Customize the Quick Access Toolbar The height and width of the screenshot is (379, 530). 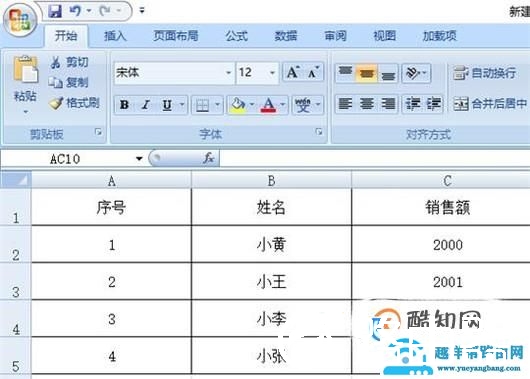click(142, 11)
